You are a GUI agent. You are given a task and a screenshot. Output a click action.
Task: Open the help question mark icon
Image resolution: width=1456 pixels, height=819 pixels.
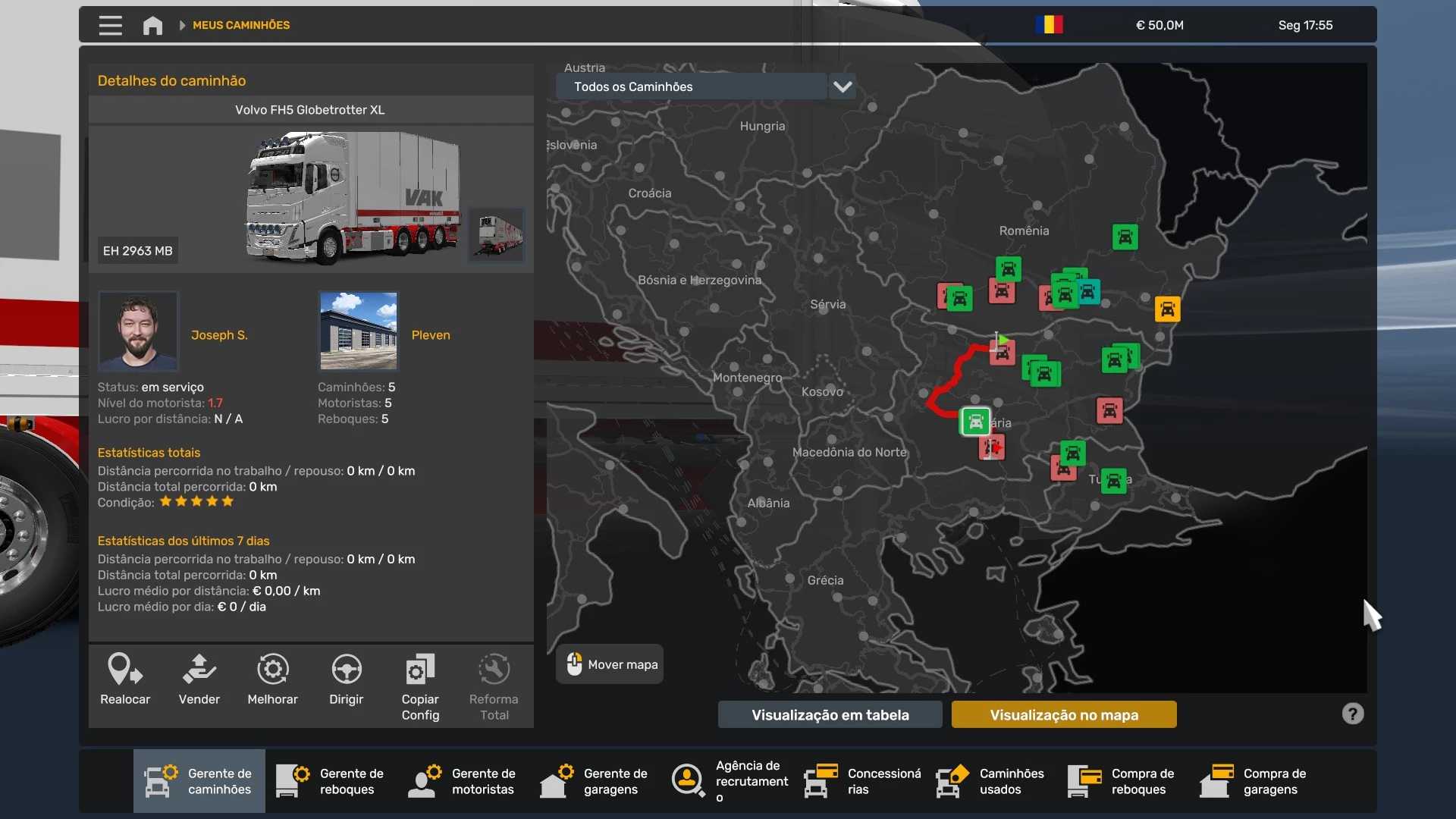[1352, 714]
